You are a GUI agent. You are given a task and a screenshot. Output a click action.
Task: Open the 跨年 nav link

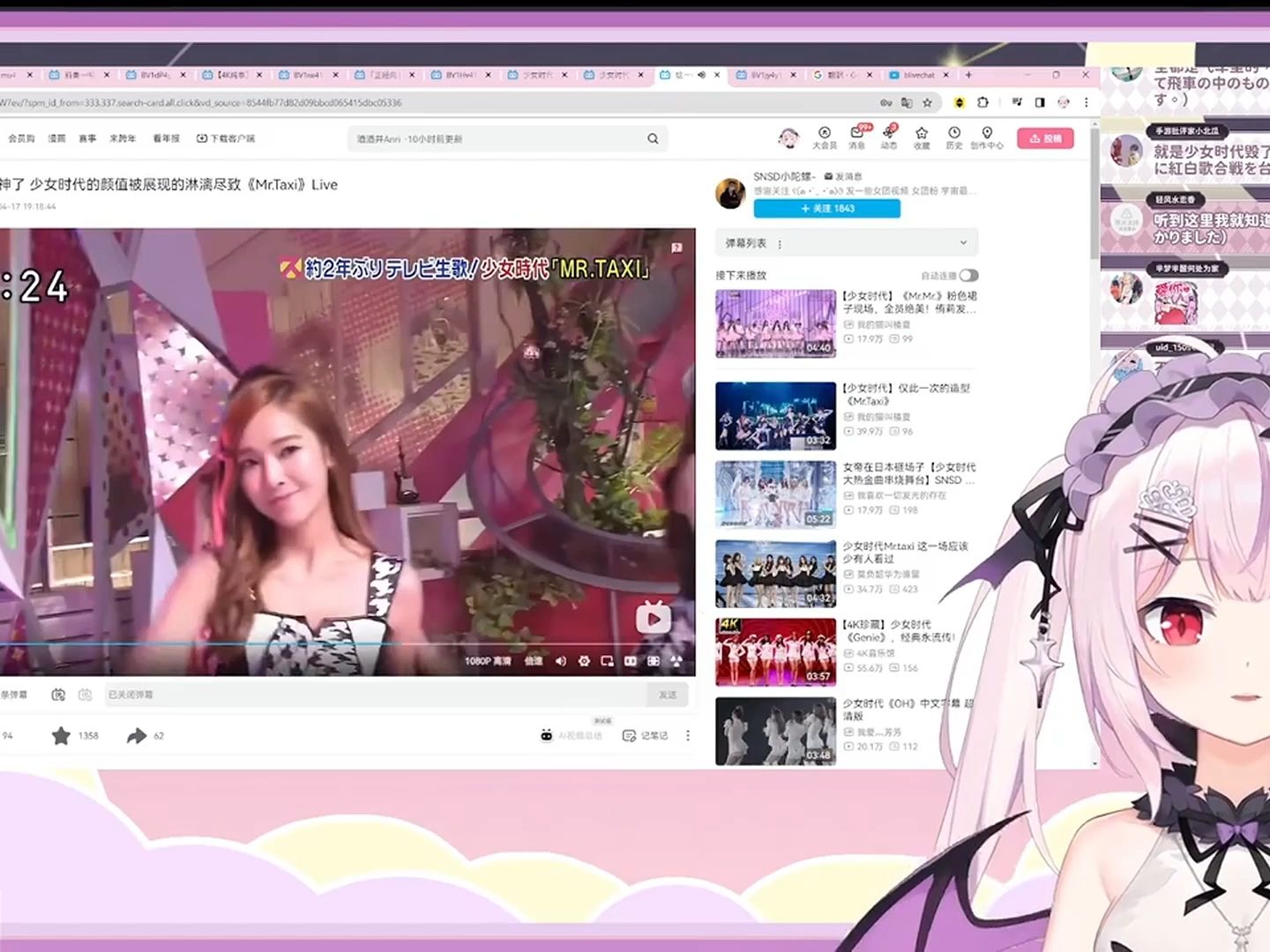coord(123,138)
